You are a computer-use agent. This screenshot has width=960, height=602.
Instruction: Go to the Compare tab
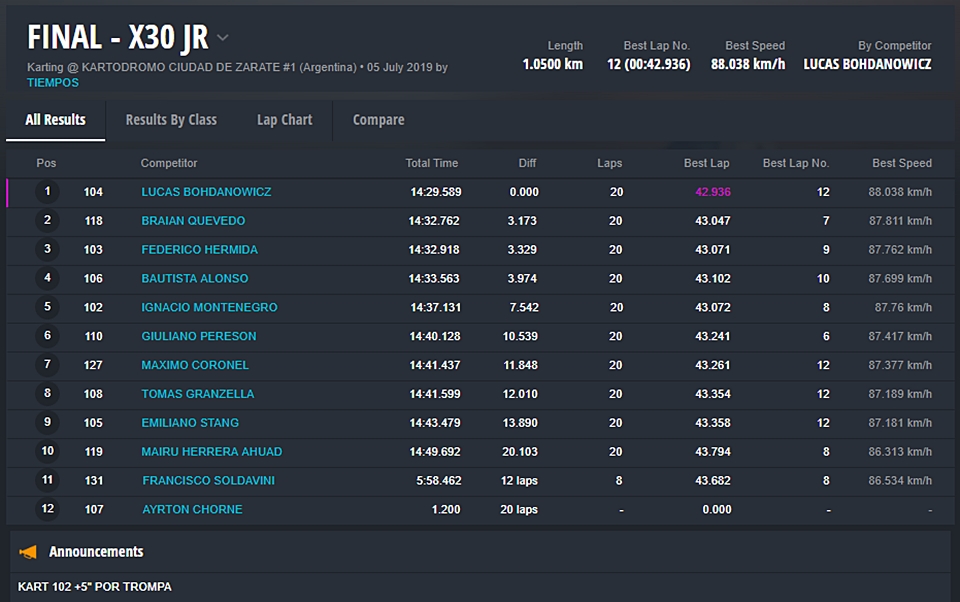[378, 120]
